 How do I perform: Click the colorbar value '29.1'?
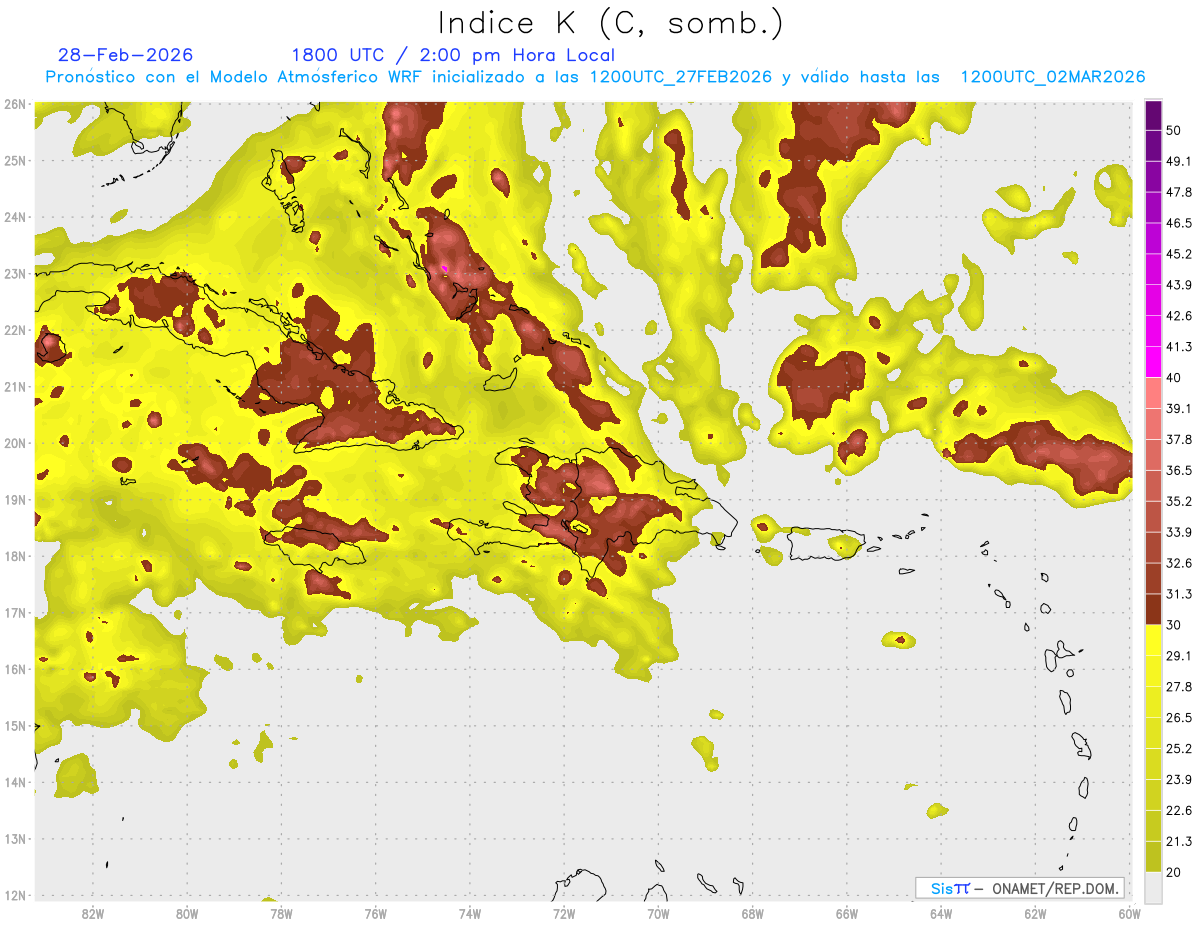click(x=1178, y=656)
